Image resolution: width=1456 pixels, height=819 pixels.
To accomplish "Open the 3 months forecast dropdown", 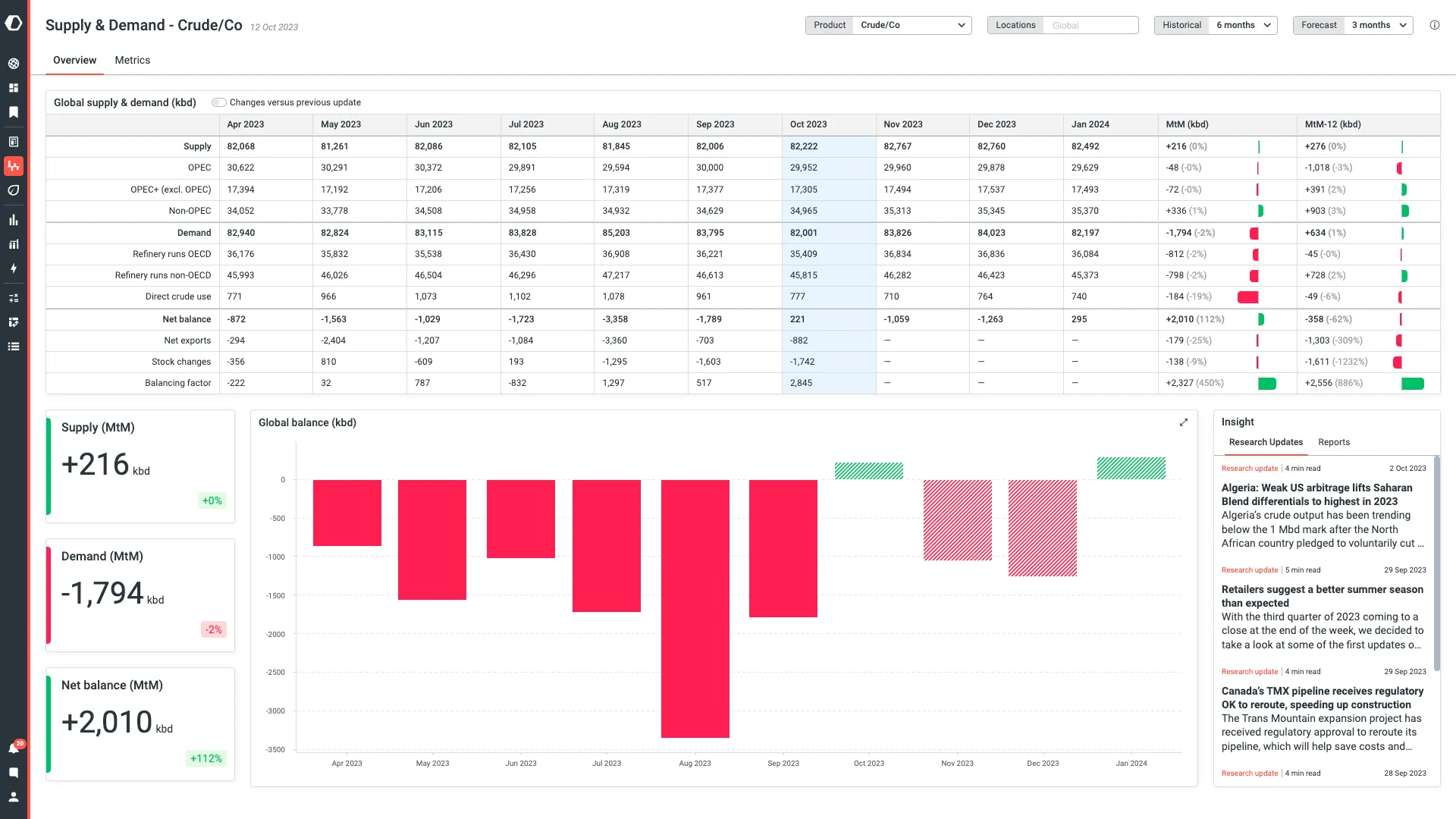I will coord(1377,24).
